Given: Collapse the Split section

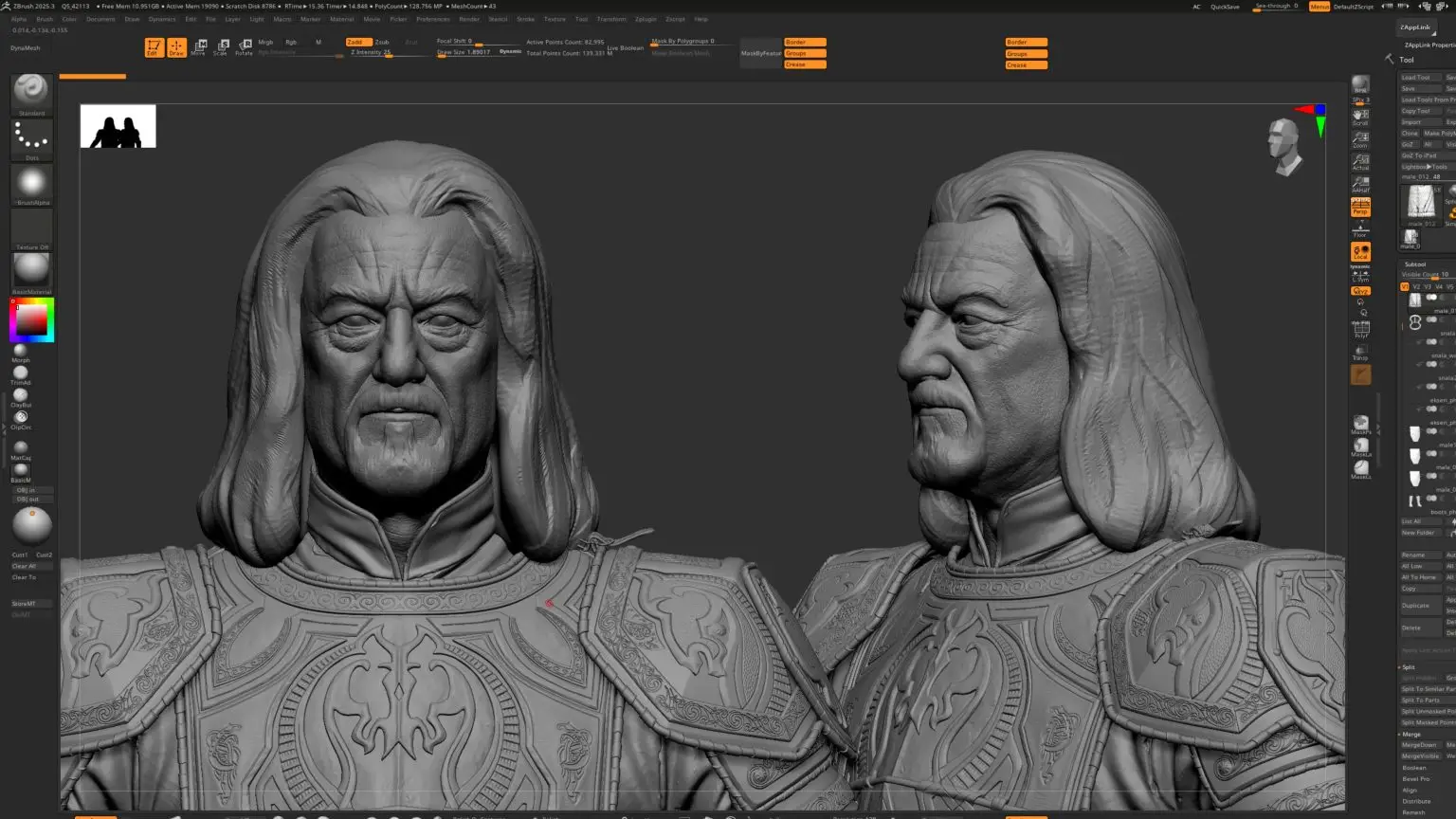Looking at the screenshot, I should click(x=1409, y=667).
